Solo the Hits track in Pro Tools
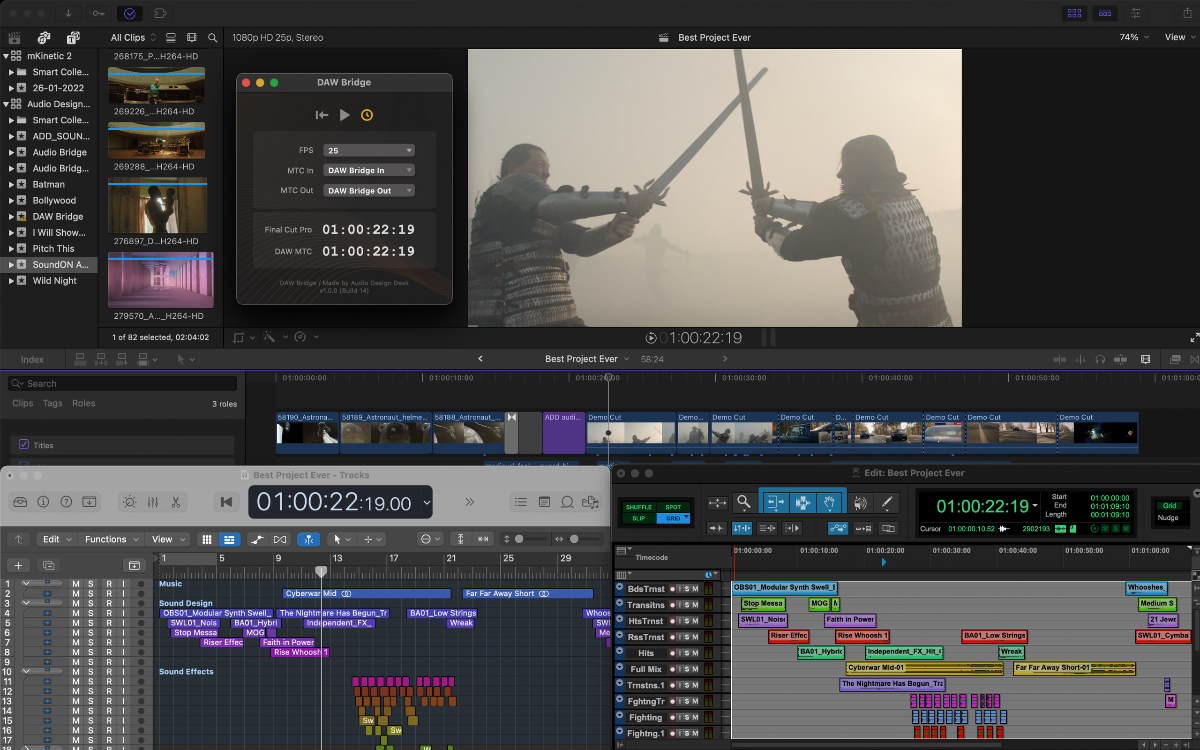Screen dimensions: 1200x750 [x=686, y=653]
